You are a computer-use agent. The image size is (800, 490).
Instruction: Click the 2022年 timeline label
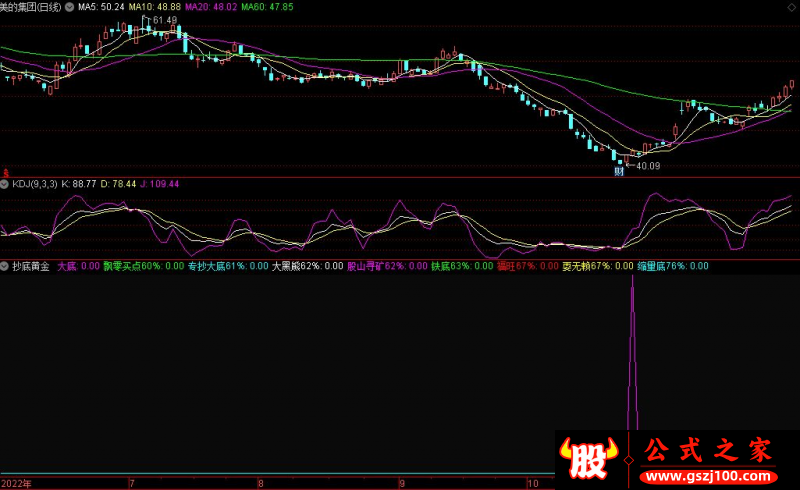click(16, 483)
